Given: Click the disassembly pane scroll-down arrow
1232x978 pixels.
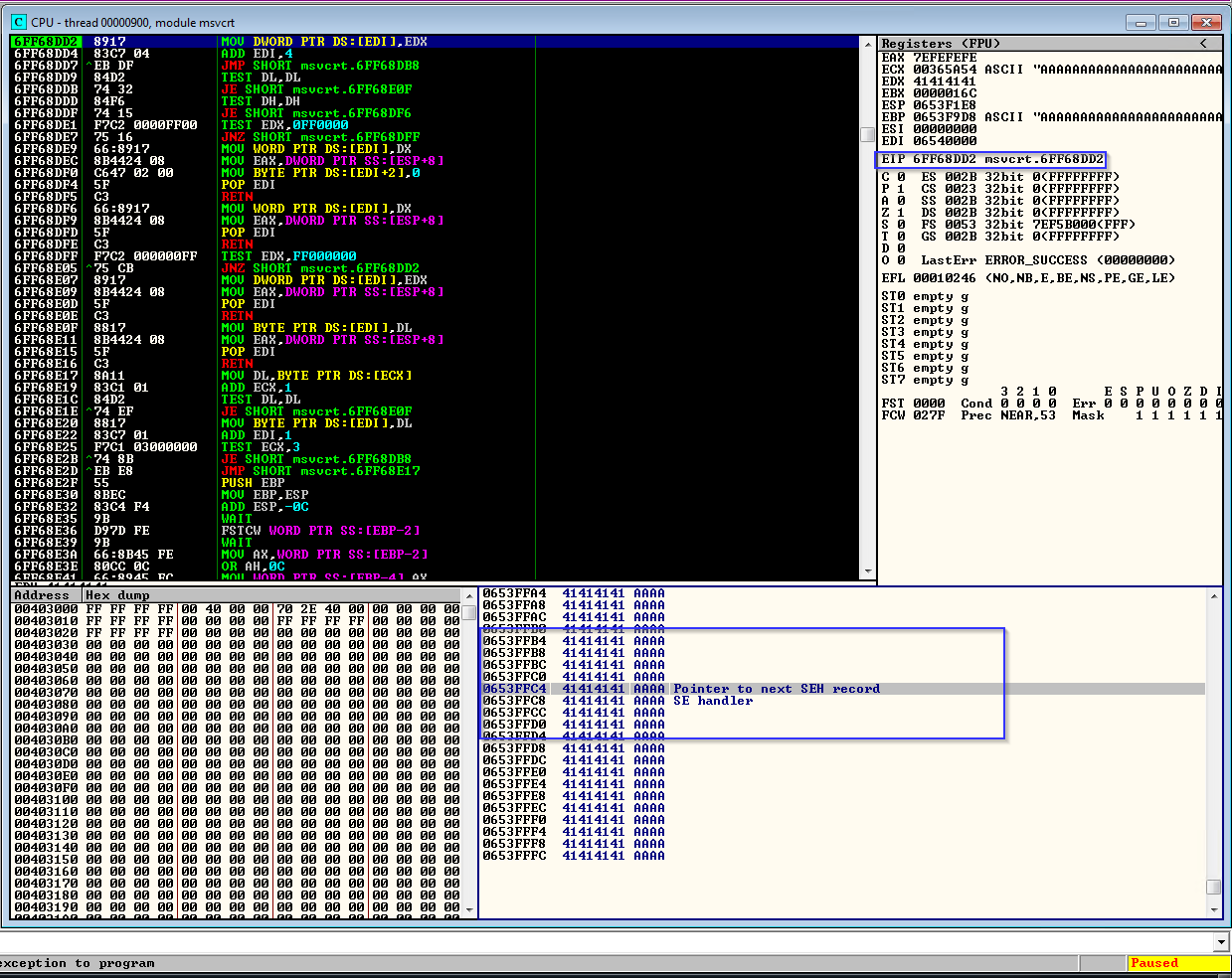Looking at the screenshot, I should pyautogui.click(x=867, y=571).
